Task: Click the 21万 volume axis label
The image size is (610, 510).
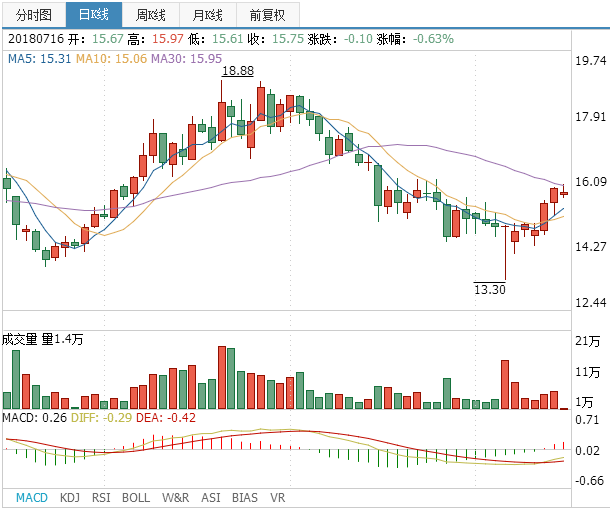Action: pyautogui.click(x=587, y=341)
